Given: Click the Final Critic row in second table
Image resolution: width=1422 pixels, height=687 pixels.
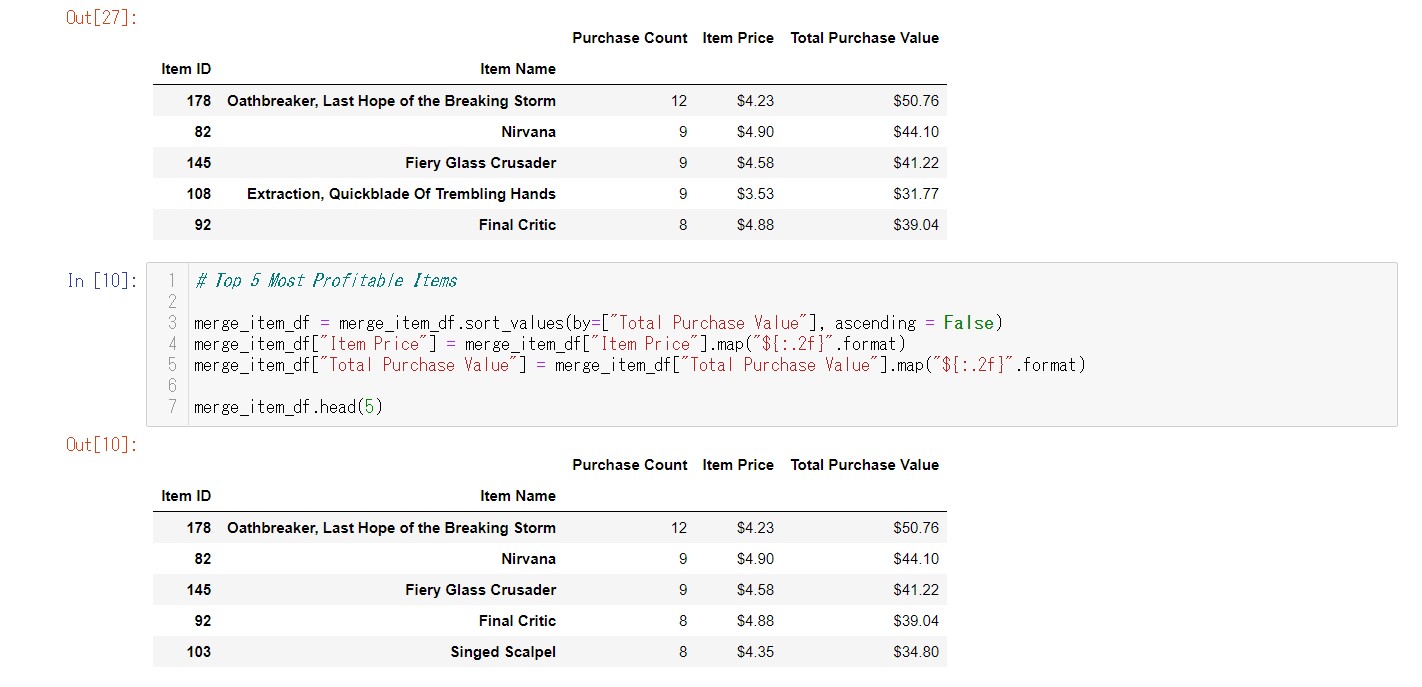Looking at the screenshot, I should pyautogui.click(x=550, y=621).
